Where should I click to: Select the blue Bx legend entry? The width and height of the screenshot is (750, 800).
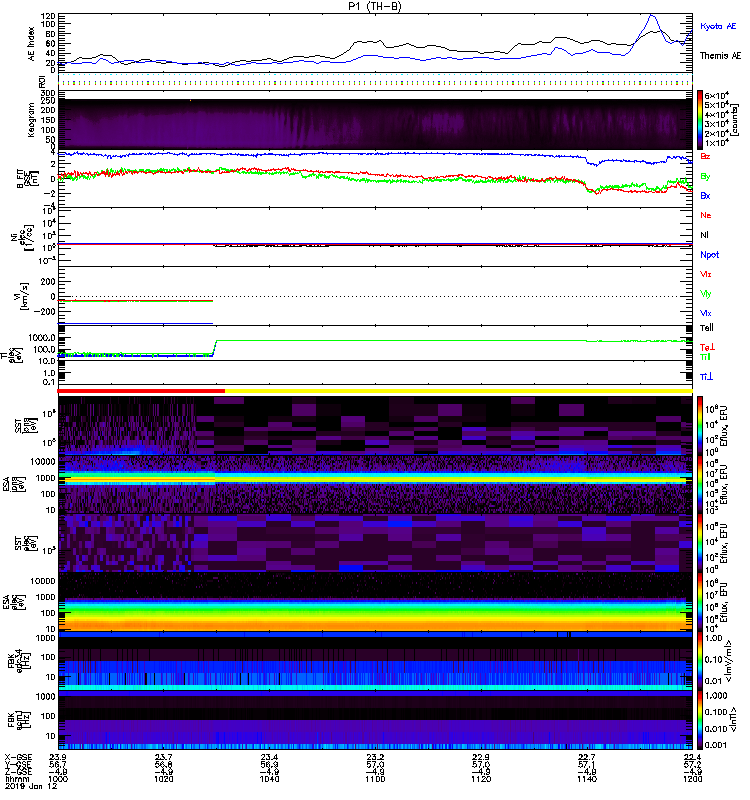point(706,196)
